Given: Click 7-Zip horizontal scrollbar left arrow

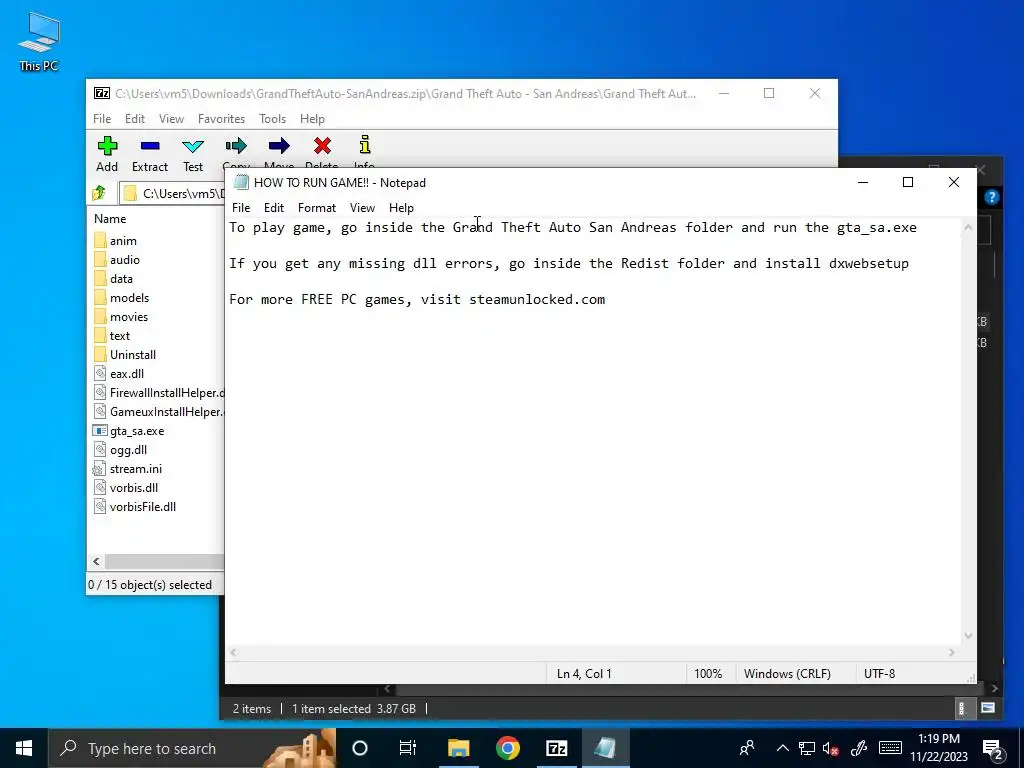Looking at the screenshot, I should point(97,561).
